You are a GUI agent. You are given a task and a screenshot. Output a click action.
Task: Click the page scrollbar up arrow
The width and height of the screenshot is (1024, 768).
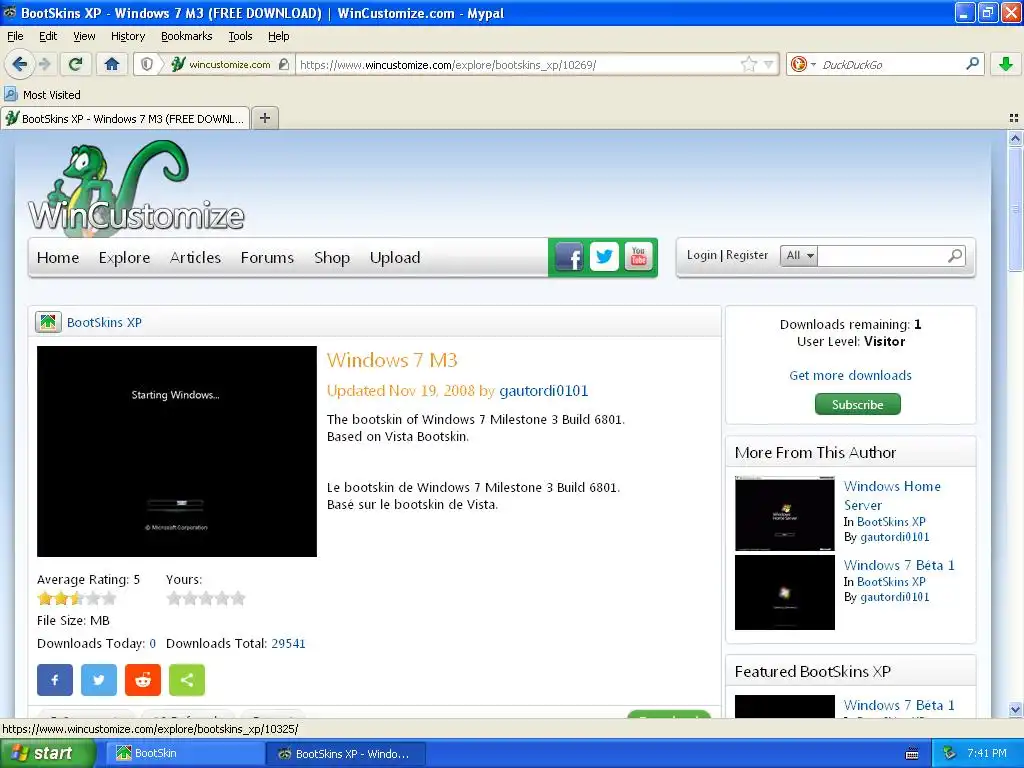tap(1015, 138)
